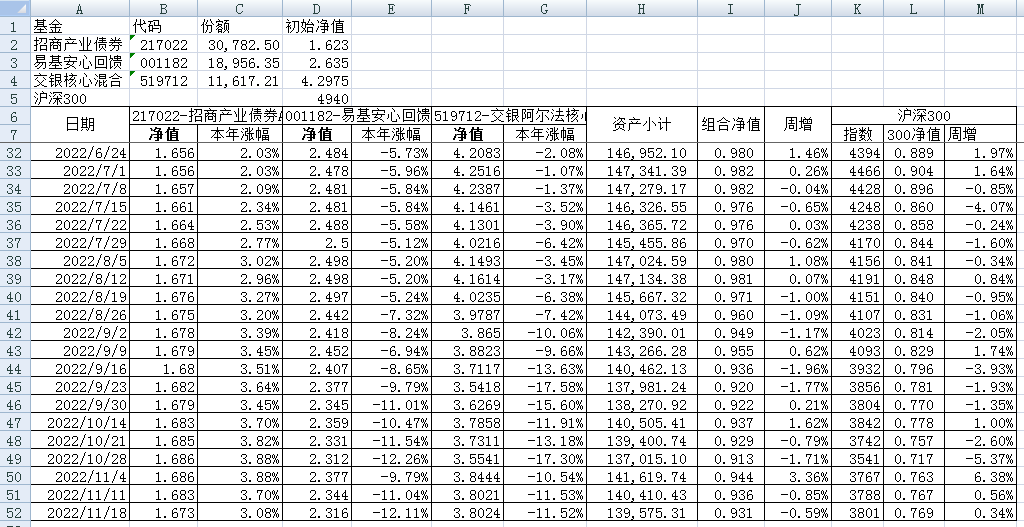Select date cell 2022/9/30
This screenshot has height=527, width=1024.
coord(80,405)
